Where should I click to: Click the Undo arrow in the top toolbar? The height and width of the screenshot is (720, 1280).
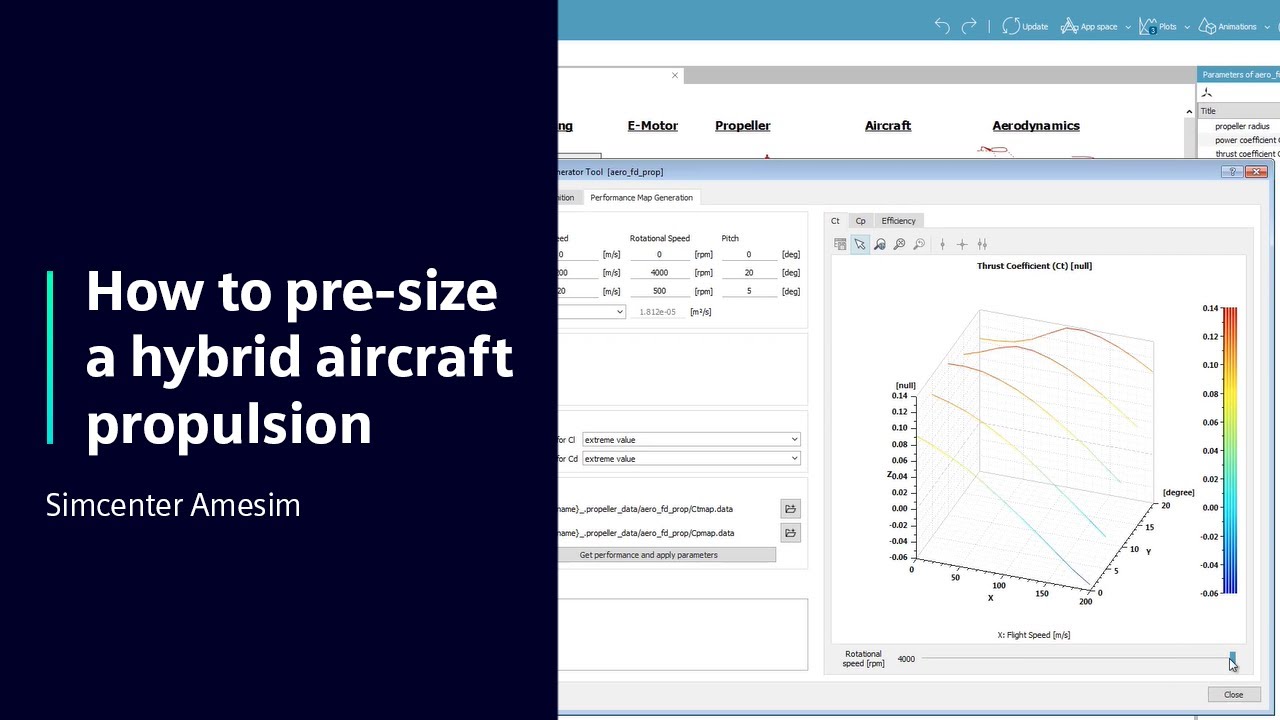[942, 26]
